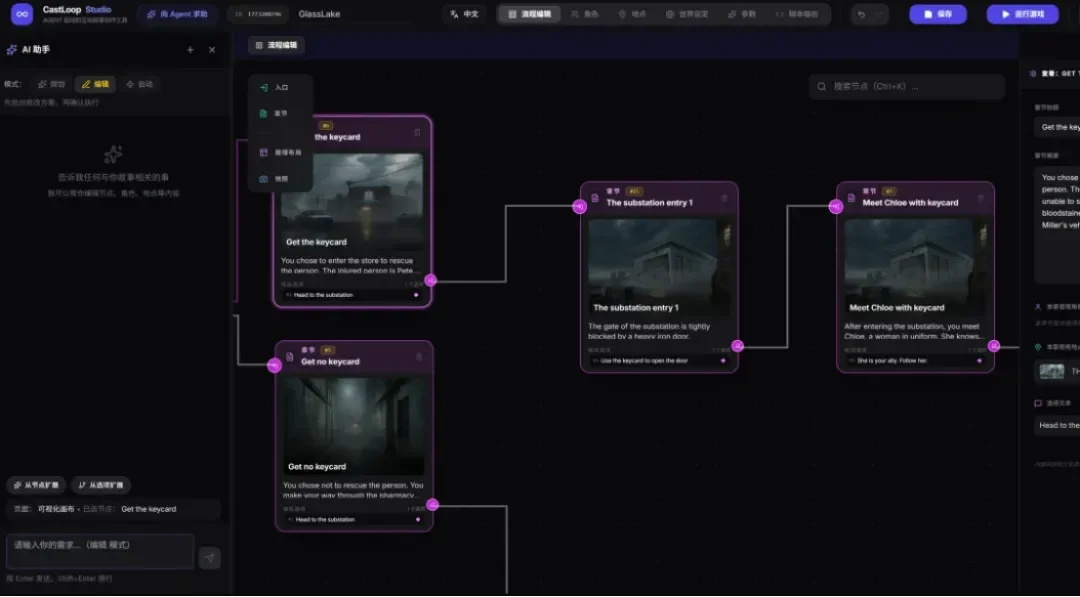Screen dimensions: 1080x597
Task: Open the World Settings tab with globe icon
Action: click(687, 14)
